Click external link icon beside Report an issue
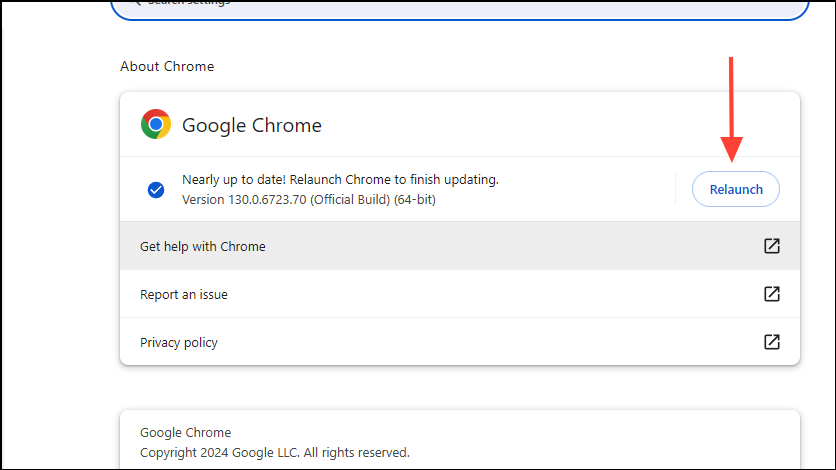The width and height of the screenshot is (836, 470). pyautogui.click(x=772, y=294)
